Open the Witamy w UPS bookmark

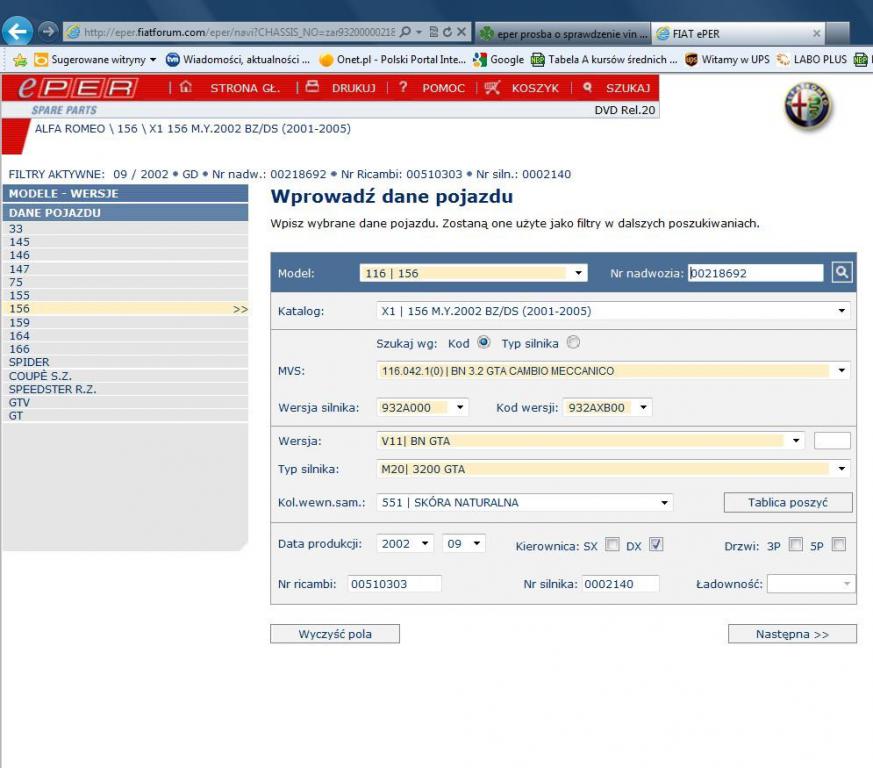point(727,60)
